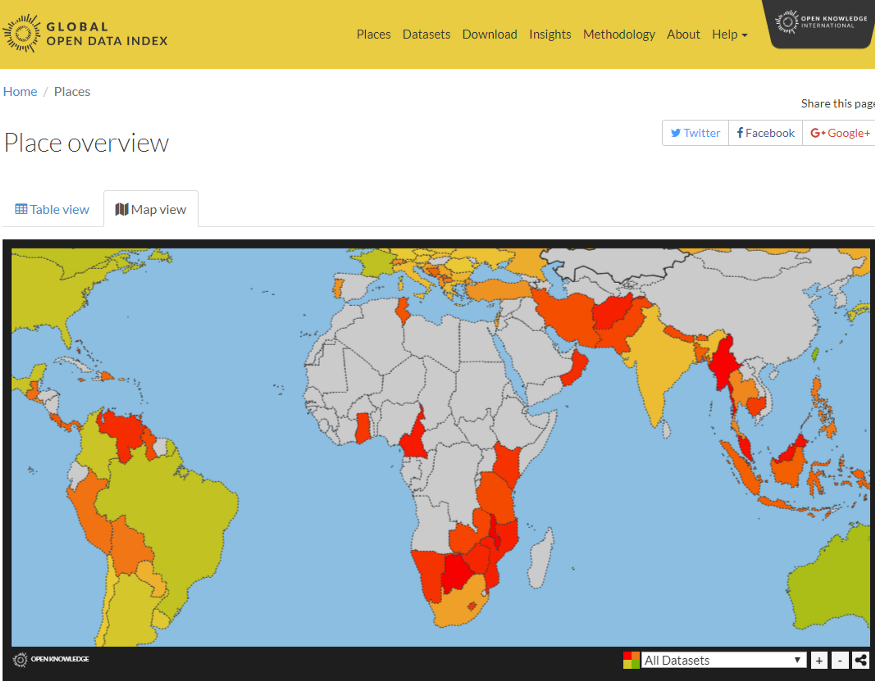Click the color legend swatch icon
The image size is (875, 681).
631,660
